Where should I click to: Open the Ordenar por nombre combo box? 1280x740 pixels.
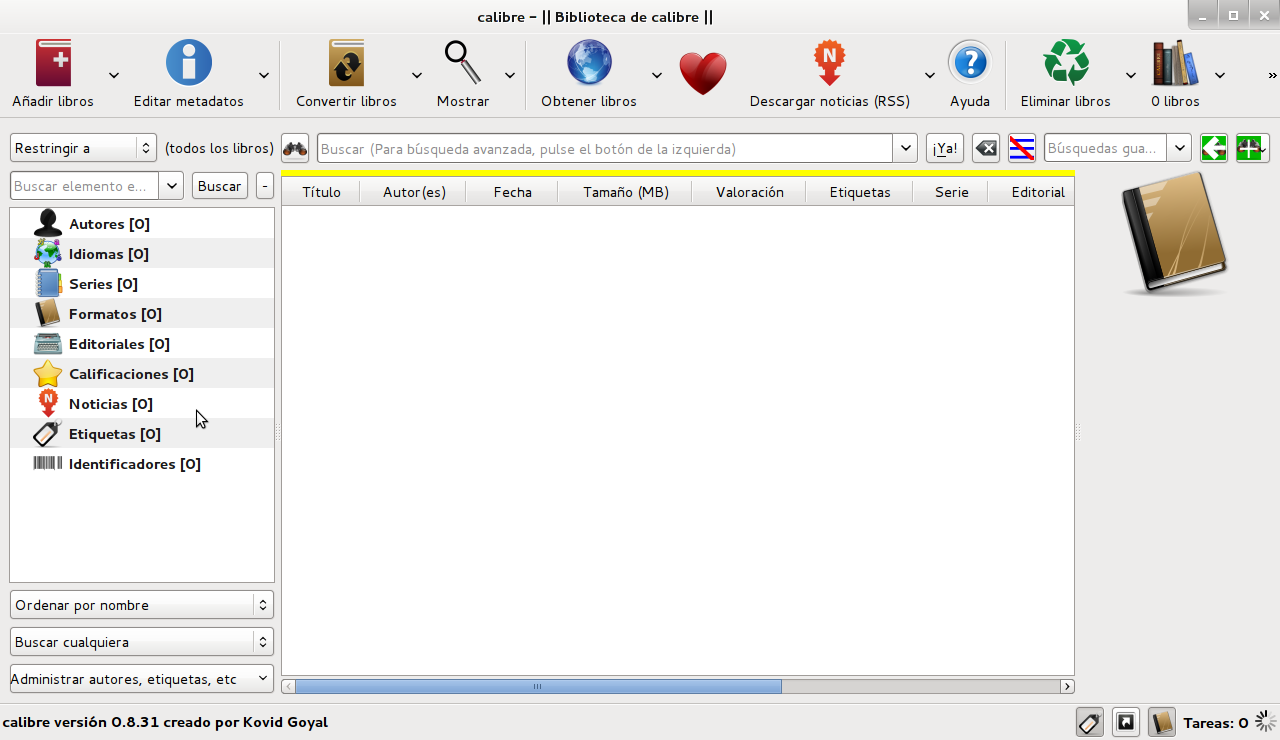142,605
